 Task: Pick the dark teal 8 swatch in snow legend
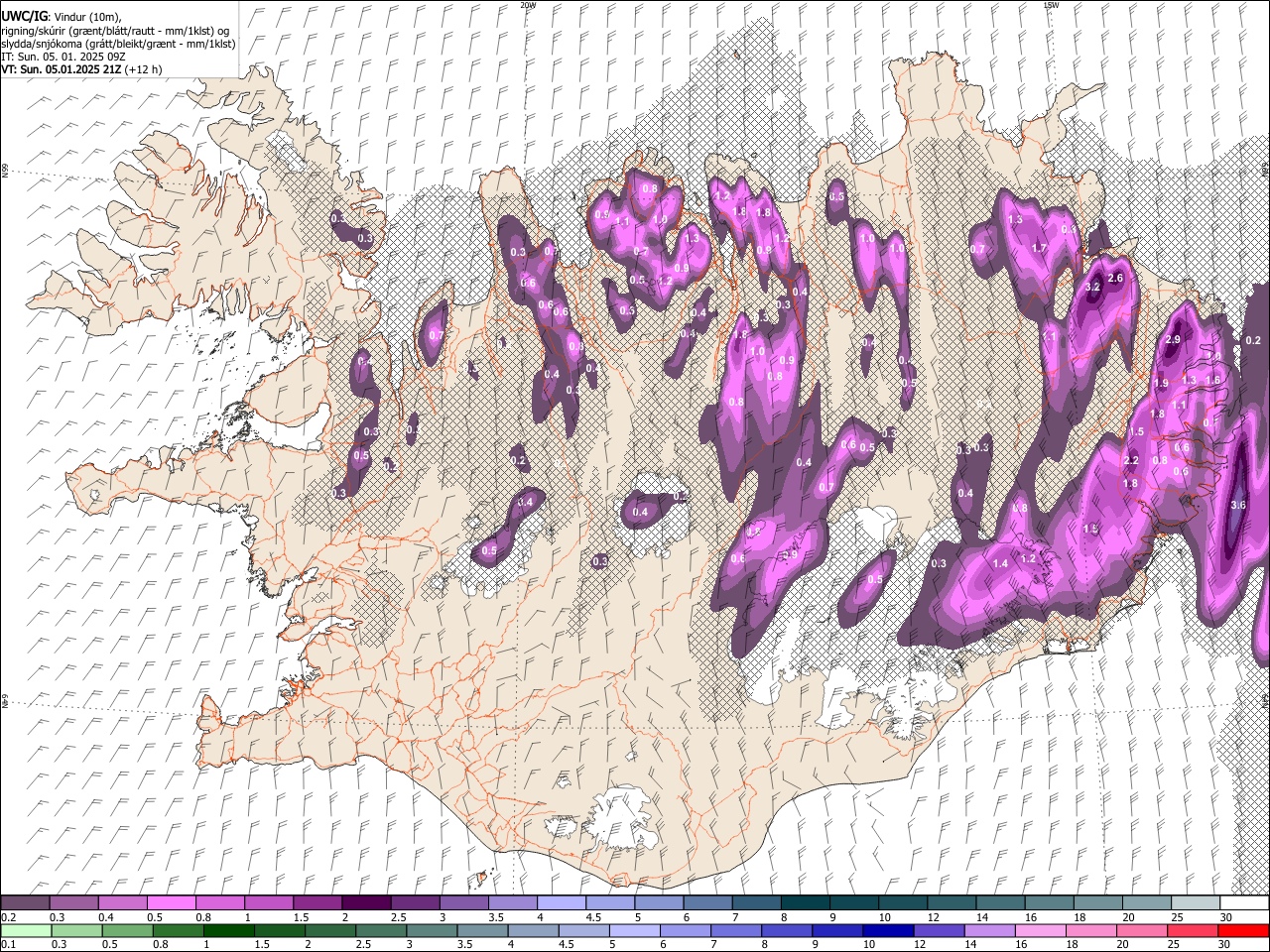pos(804,903)
